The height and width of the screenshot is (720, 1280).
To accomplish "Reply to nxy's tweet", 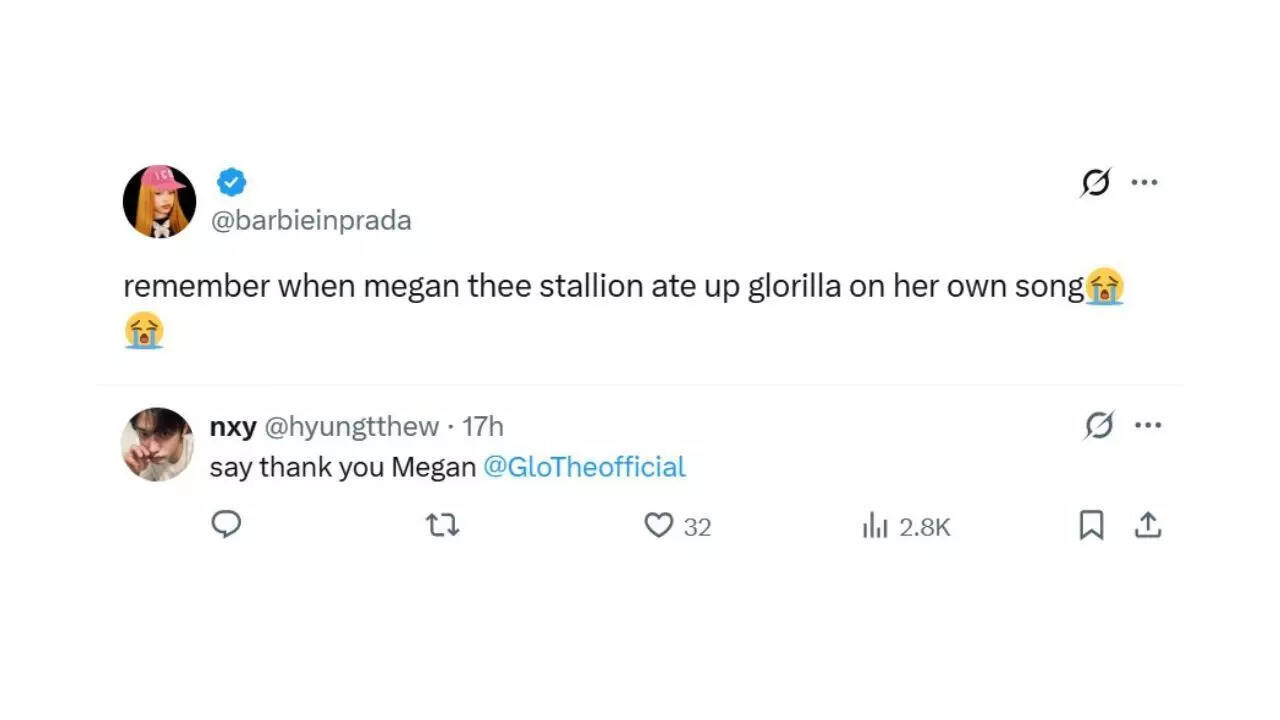I will (x=226, y=524).
